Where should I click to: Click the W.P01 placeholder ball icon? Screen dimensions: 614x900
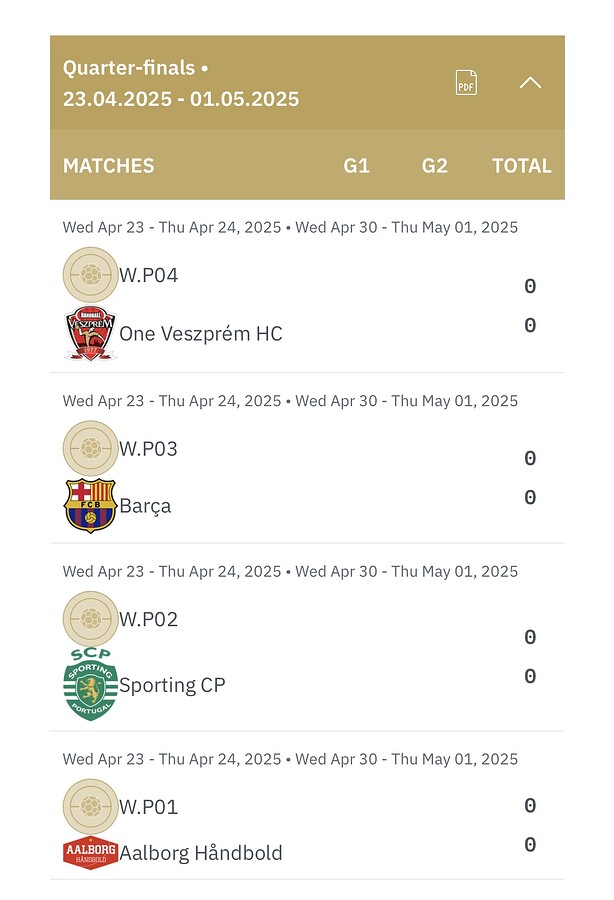click(x=90, y=806)
